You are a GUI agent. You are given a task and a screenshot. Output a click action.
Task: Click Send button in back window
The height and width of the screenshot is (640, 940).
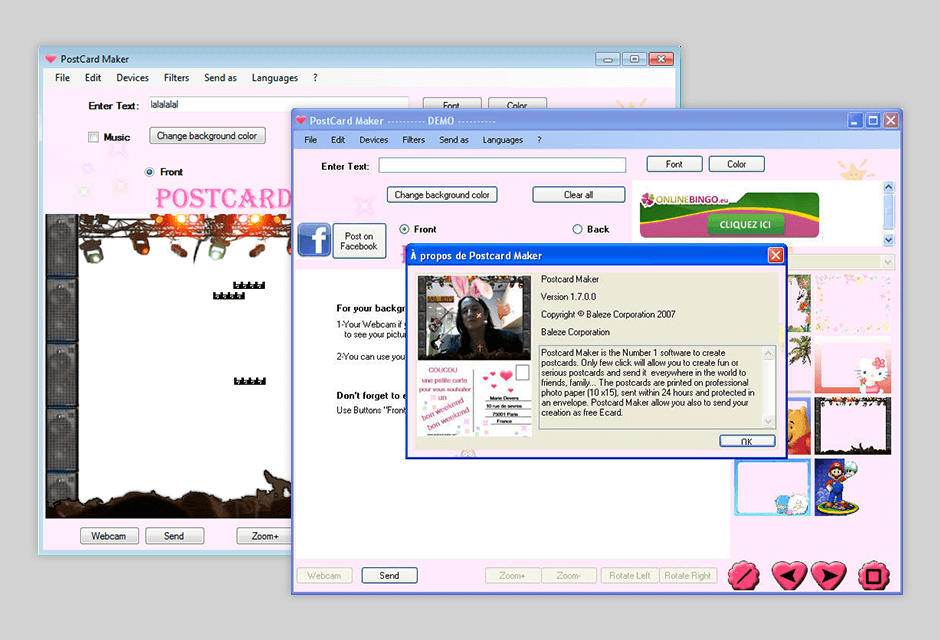[x=174, y=536]
